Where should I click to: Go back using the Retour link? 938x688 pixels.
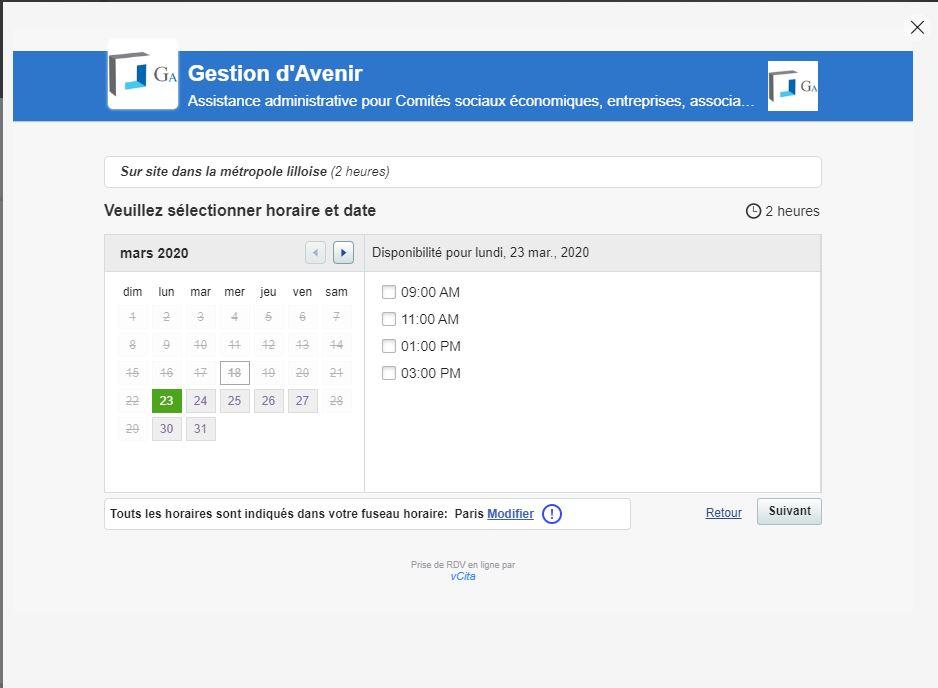coord(723,513)
